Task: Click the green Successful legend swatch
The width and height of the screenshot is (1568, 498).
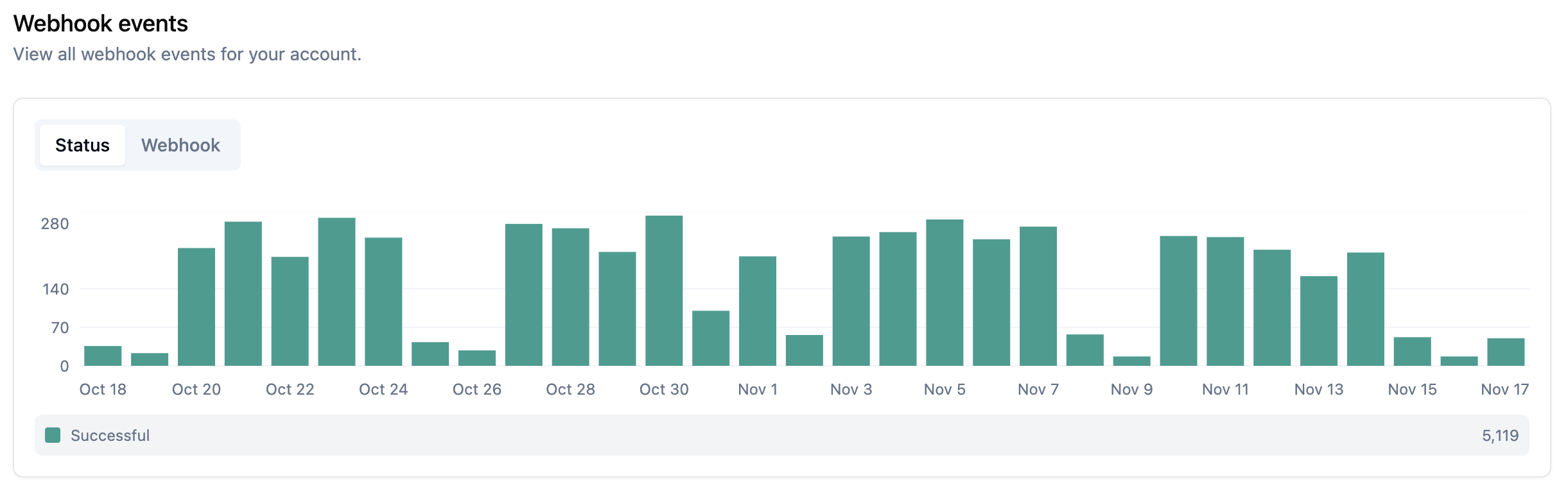Action: click(53, 435)
